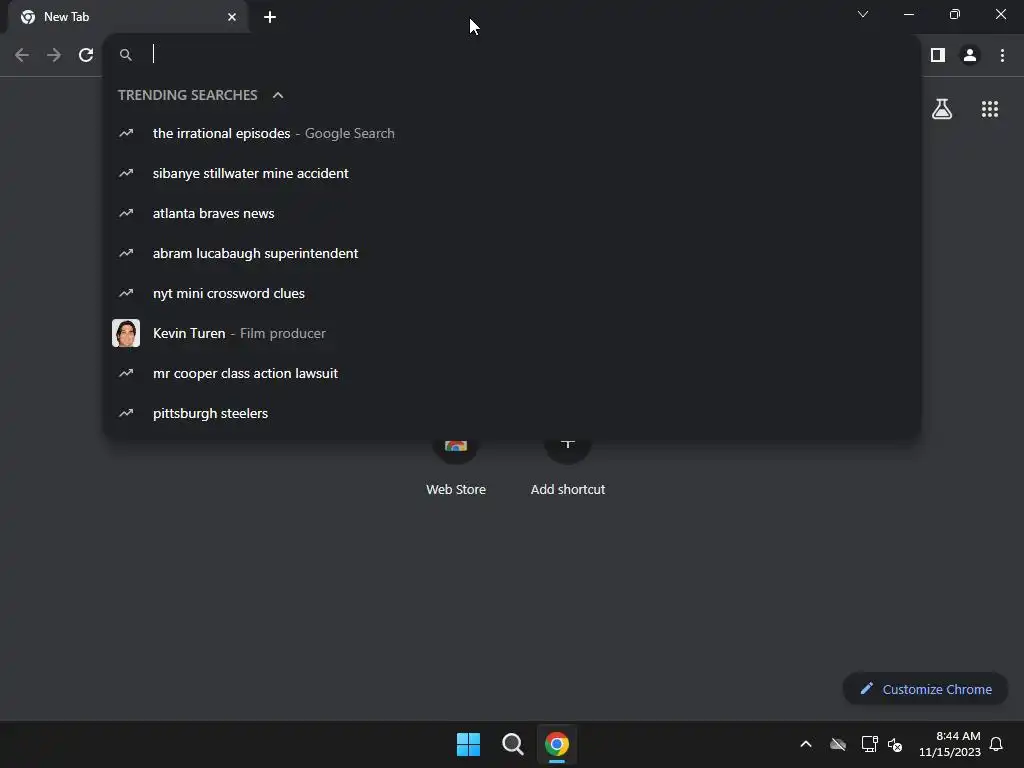Click Kevin Turen's portrait thumbnail

125,333
